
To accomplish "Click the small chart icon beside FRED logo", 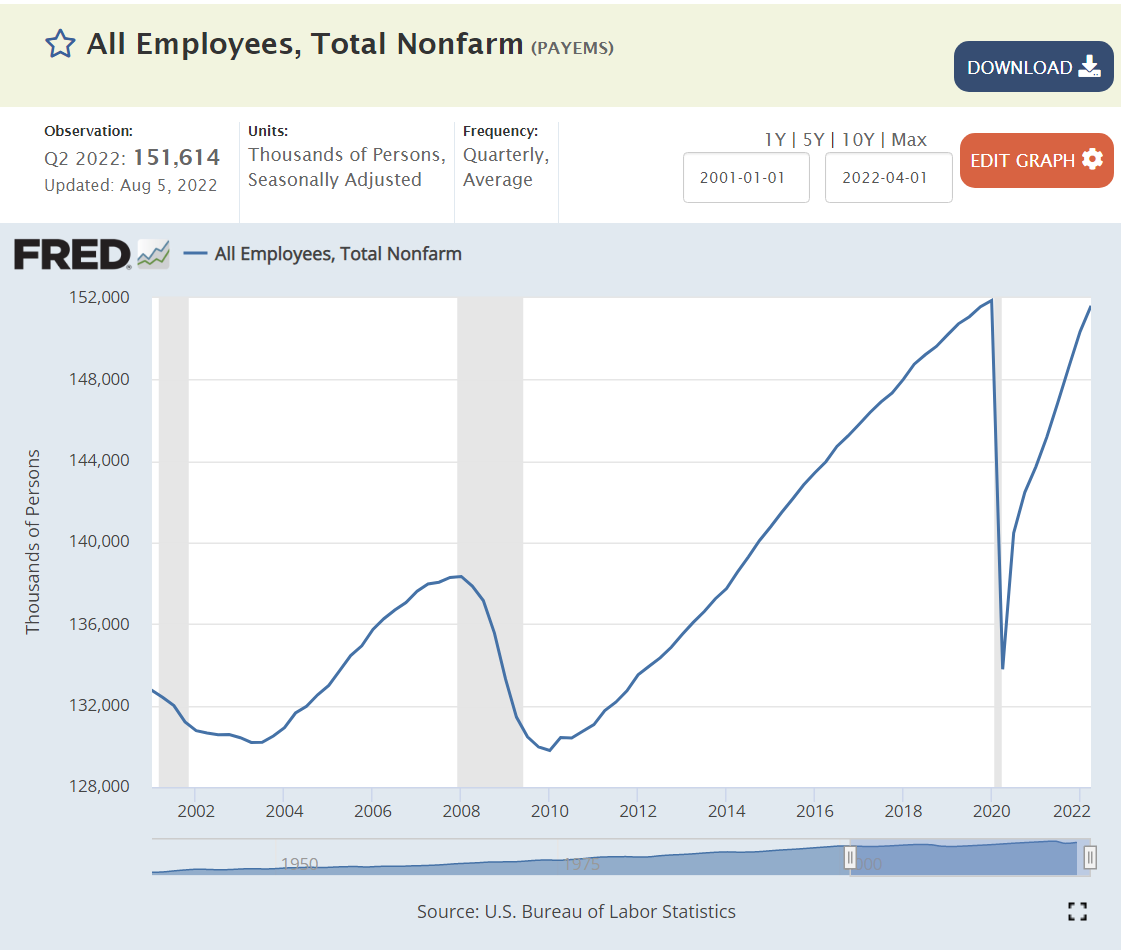I will pyautogui.click(x=153, y=254).
